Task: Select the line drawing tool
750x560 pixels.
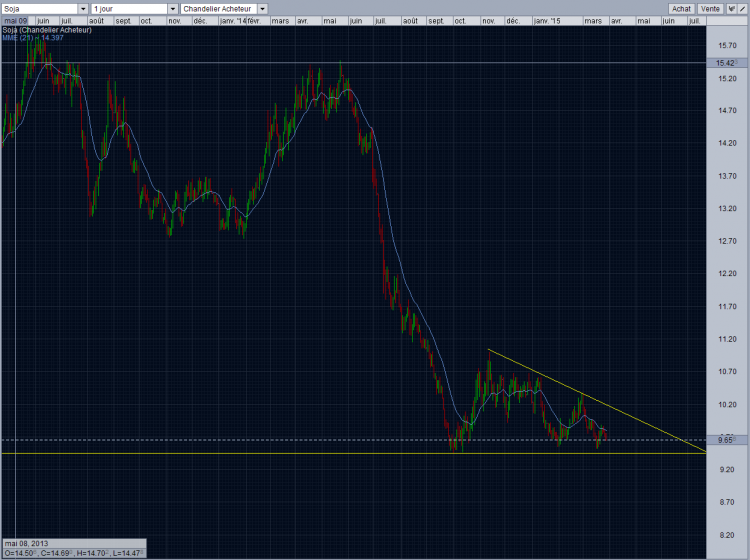Action: coord(743,9)
